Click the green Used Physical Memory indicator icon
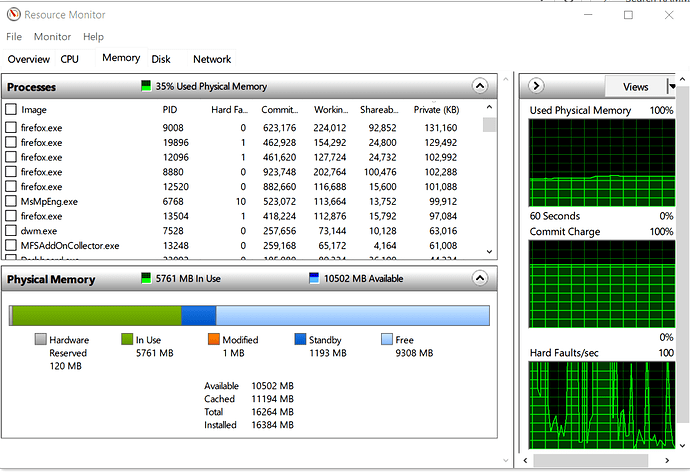 point(147,87)
